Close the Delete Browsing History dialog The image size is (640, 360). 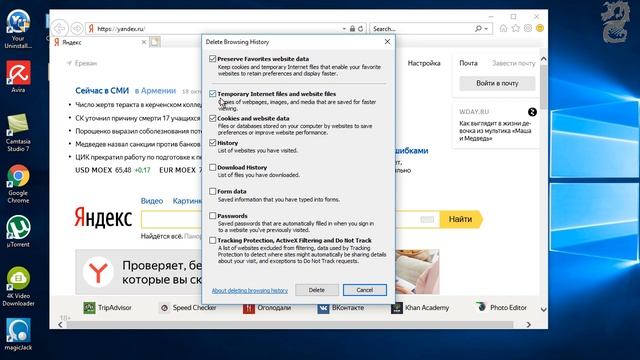pos(387,42)
